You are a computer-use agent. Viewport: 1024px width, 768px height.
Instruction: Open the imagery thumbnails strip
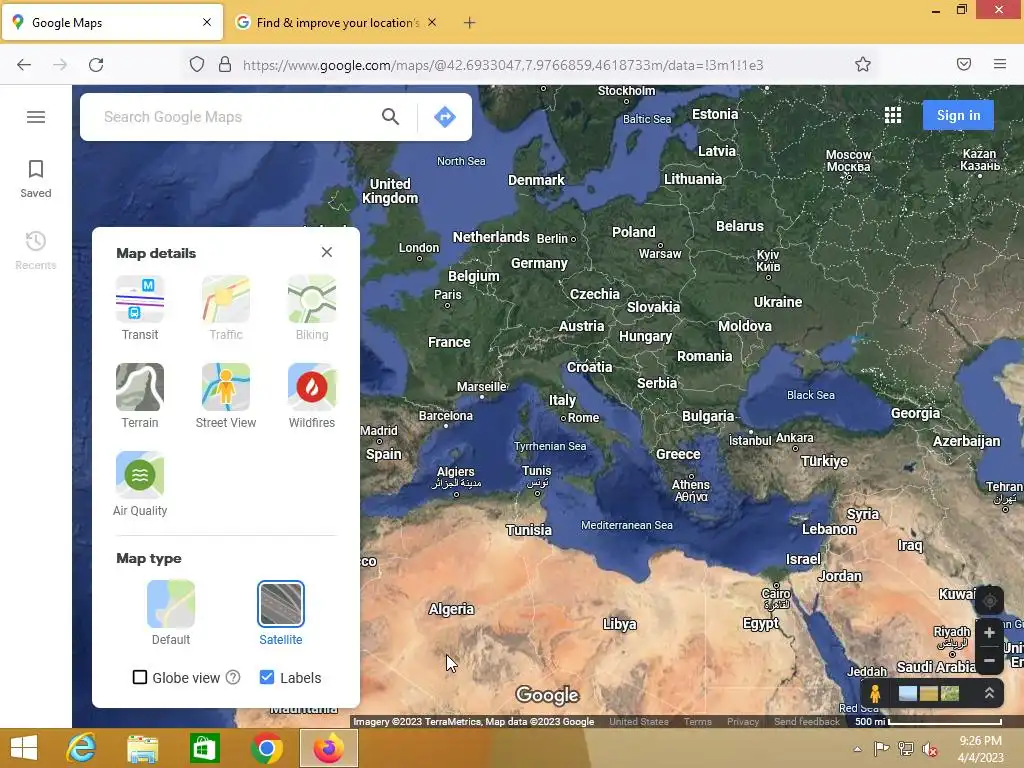(x=929, y=694)
